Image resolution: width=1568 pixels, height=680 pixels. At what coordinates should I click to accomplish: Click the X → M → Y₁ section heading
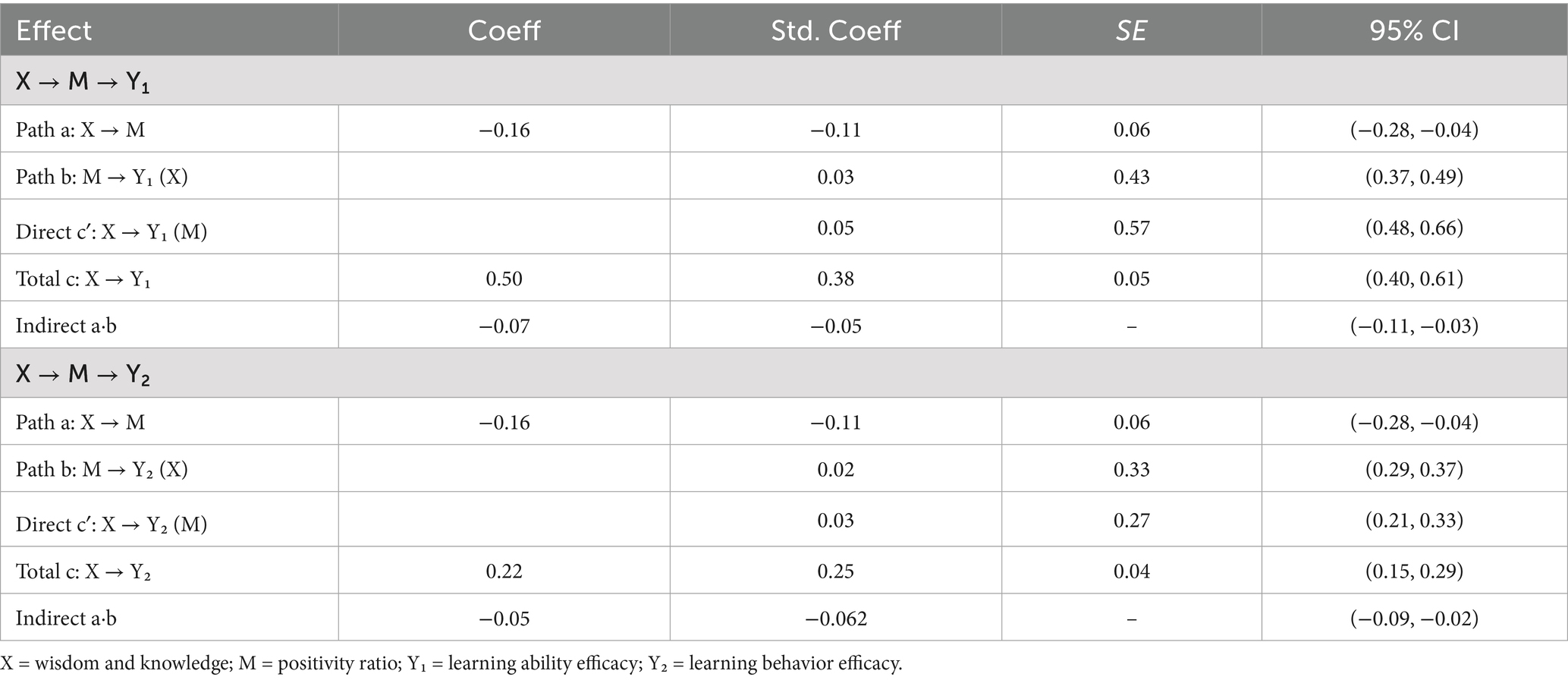pyautogui.click(x=83, y=81)
